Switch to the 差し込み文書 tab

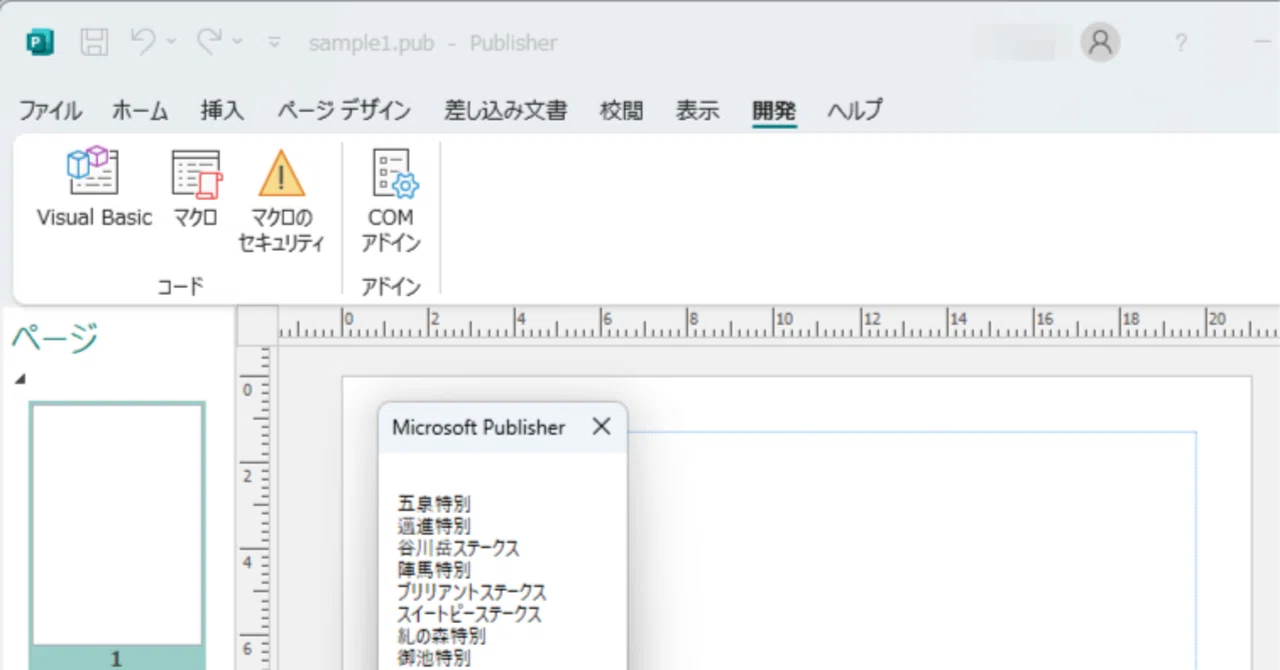pyautogui.click(x=505, y=111)
